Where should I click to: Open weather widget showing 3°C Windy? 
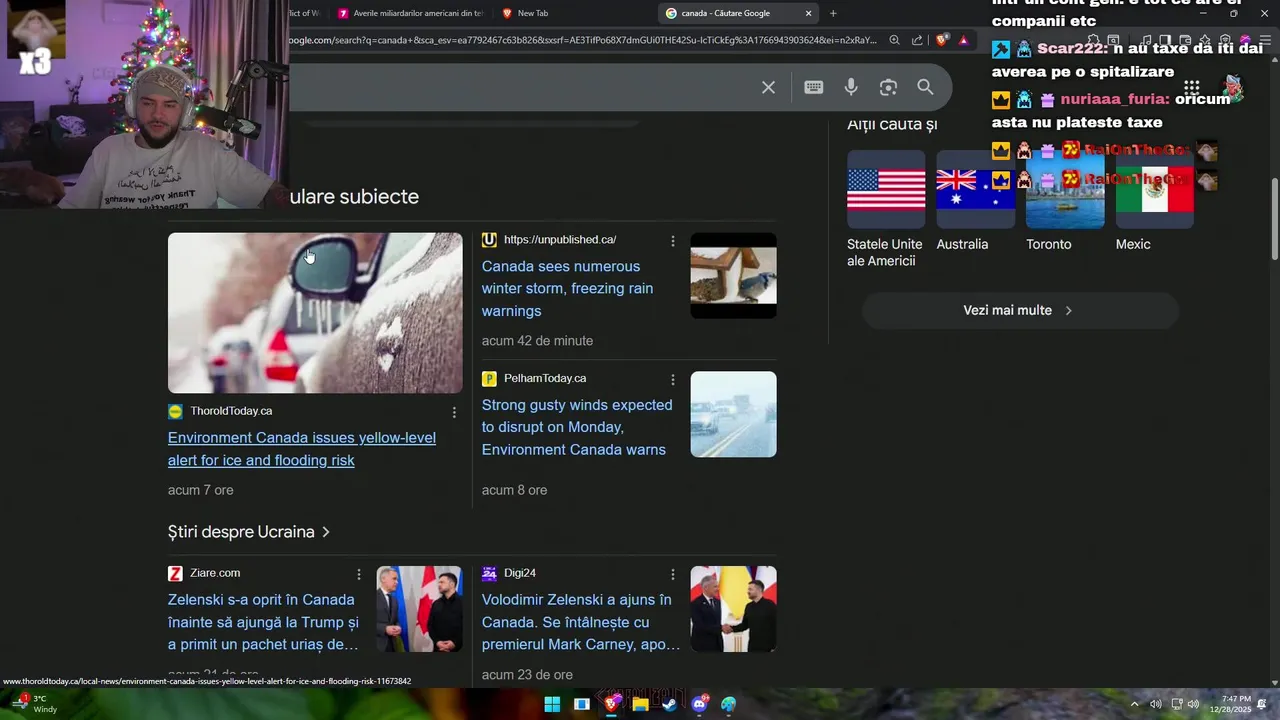[x=35, y=704]
